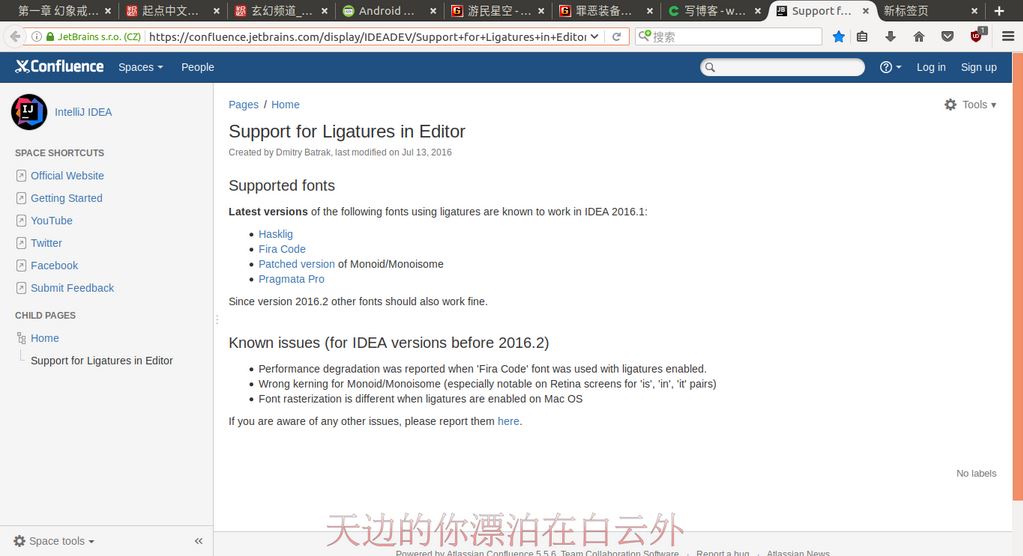Viewport: 1023px width, 556px height.
Task: Click the shortcut icon beside Facebook
Action: 21,266
